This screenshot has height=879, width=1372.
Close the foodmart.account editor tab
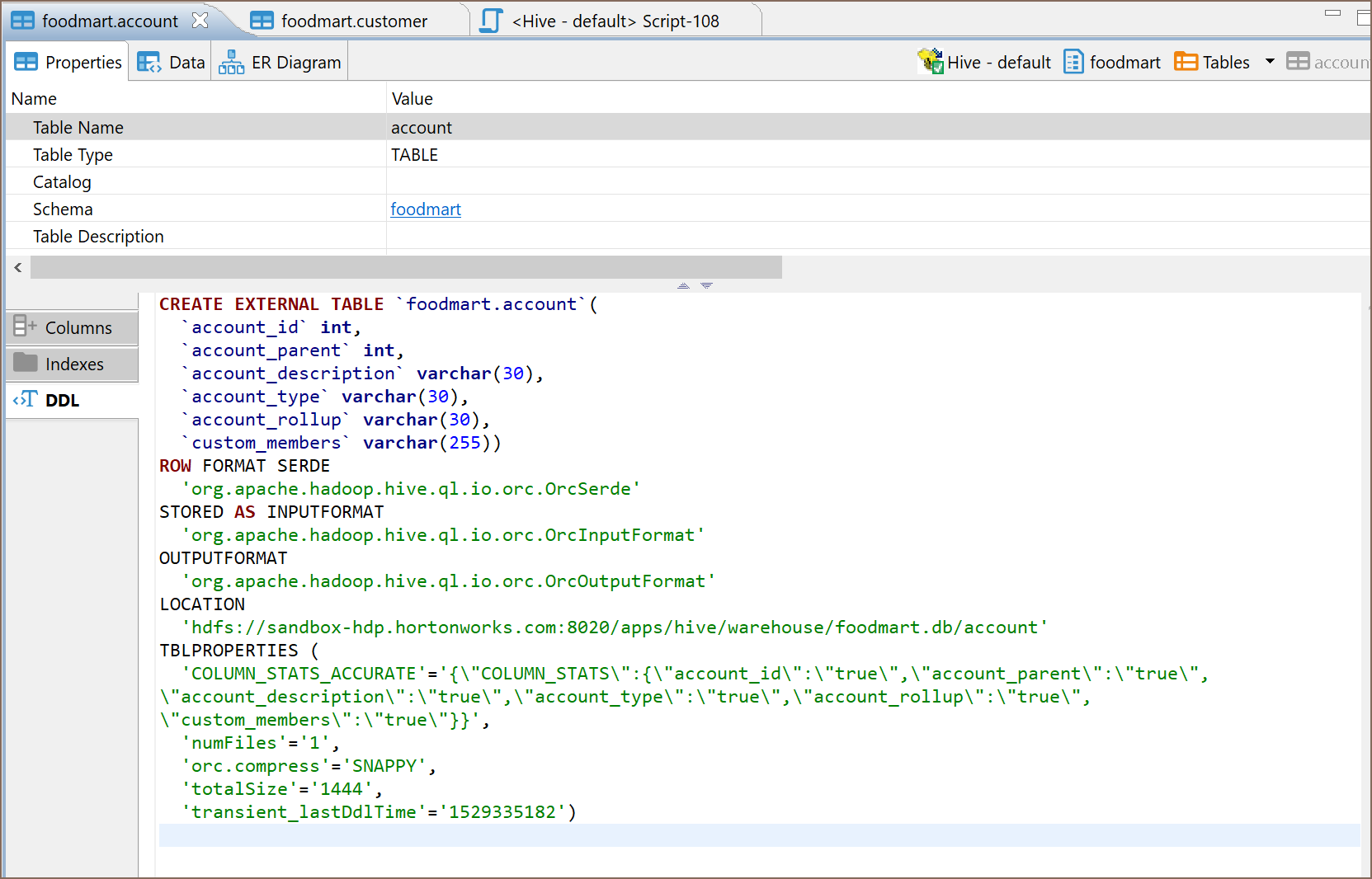200,21
